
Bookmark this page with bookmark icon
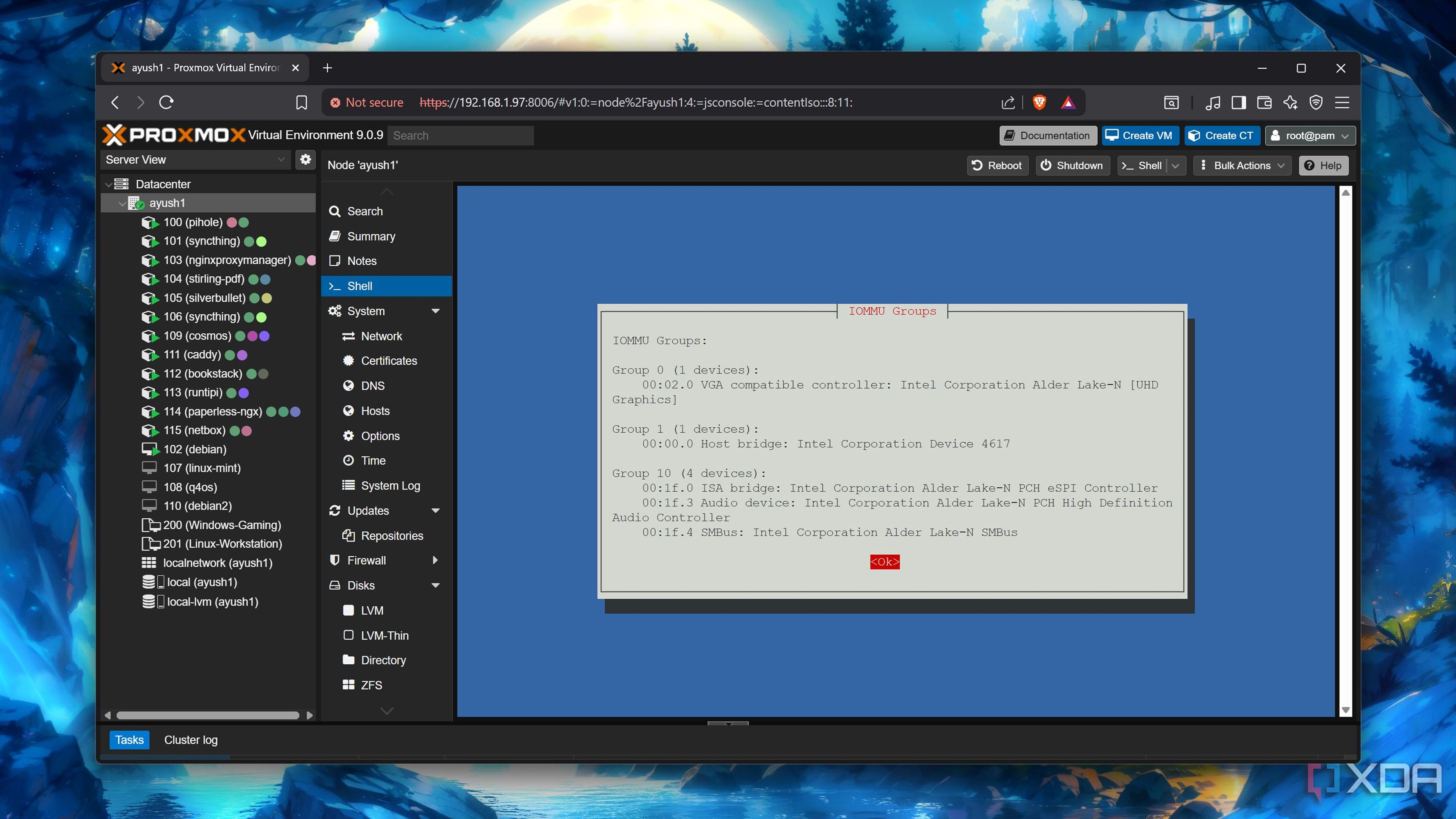click(x=301, y=102)
